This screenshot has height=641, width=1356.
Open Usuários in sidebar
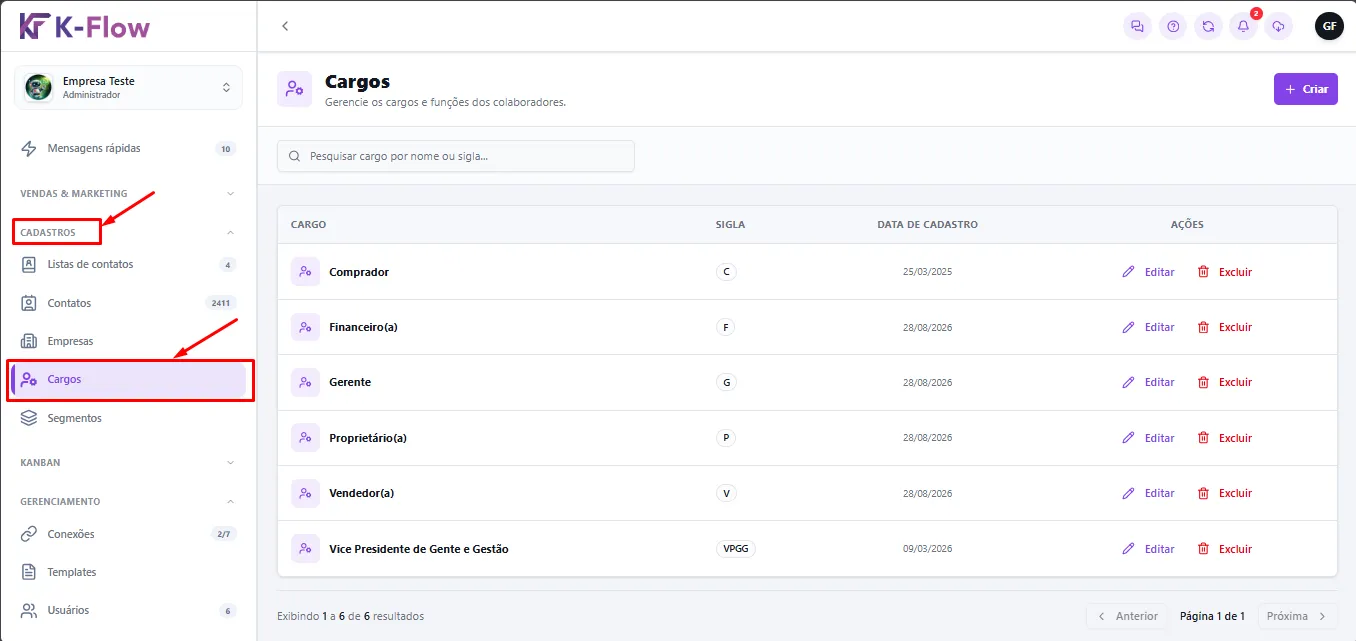[128, 610]
